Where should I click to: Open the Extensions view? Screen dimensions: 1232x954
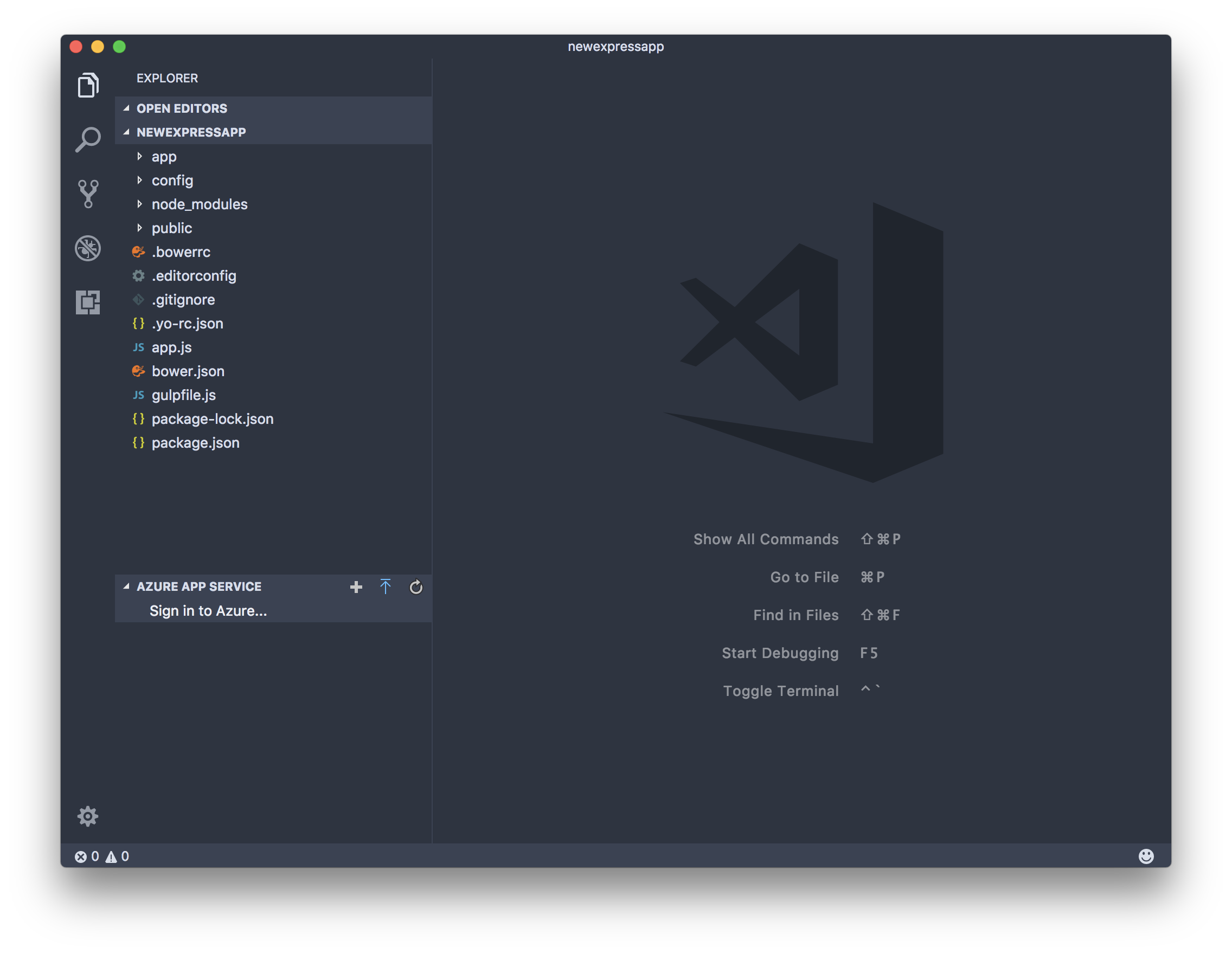click(x=88, y=302)
